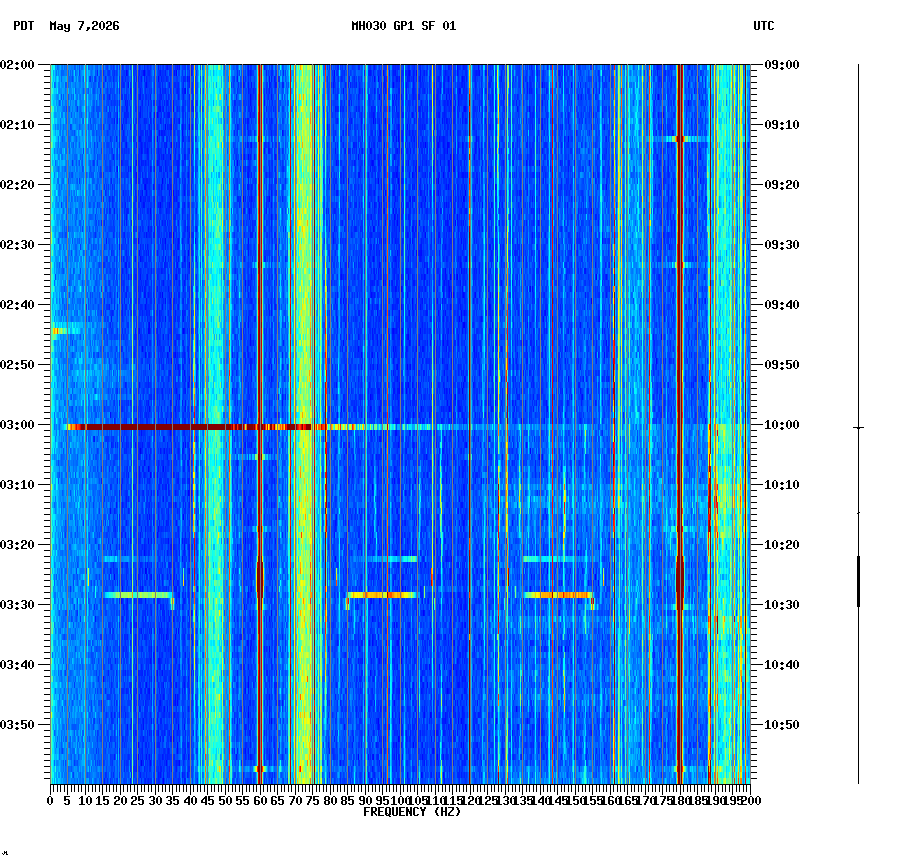This screenshot has height=864, width=902.
Task: Click the 85–105 Hz orange burst at 03:28
Action: point(382,595)
